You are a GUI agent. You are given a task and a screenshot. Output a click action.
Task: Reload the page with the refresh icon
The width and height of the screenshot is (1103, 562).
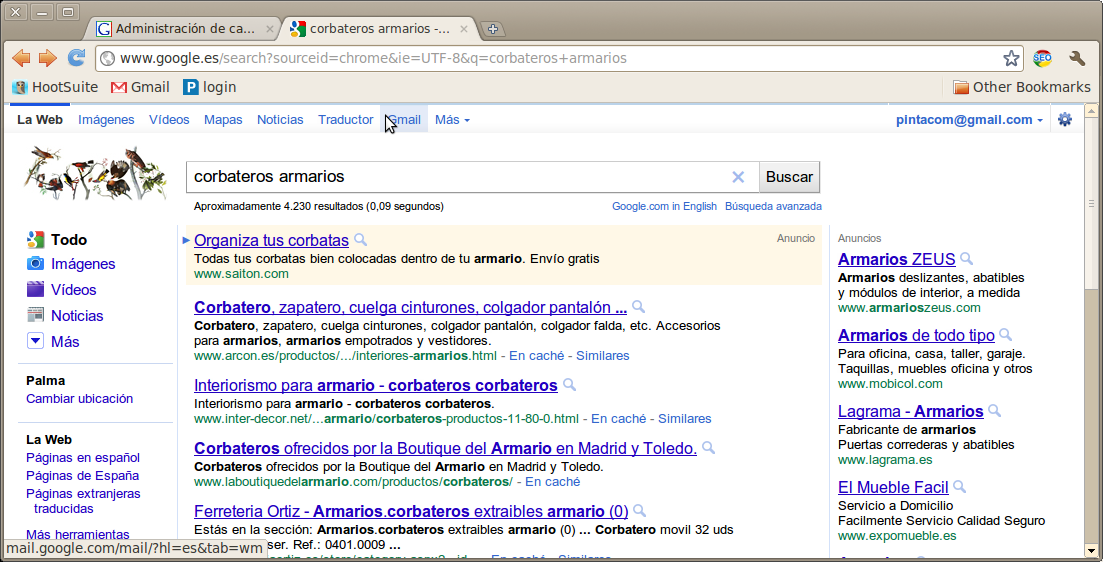[x=76, y=58]
